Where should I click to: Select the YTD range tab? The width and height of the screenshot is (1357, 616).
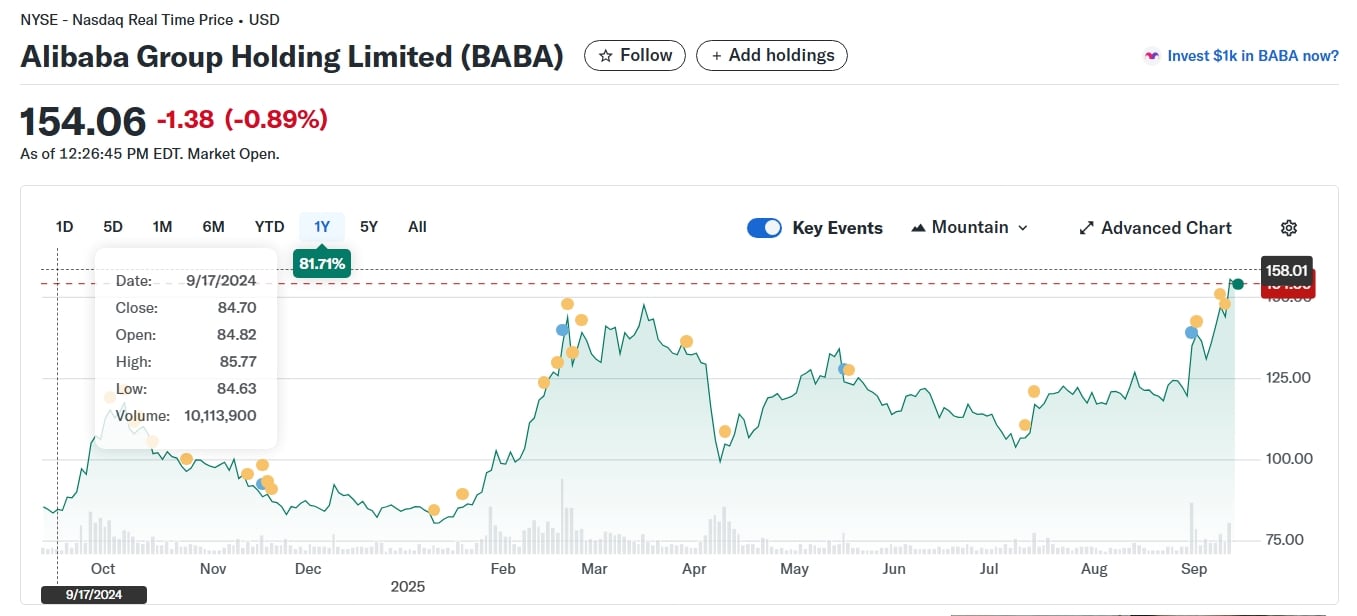(269, 227)
